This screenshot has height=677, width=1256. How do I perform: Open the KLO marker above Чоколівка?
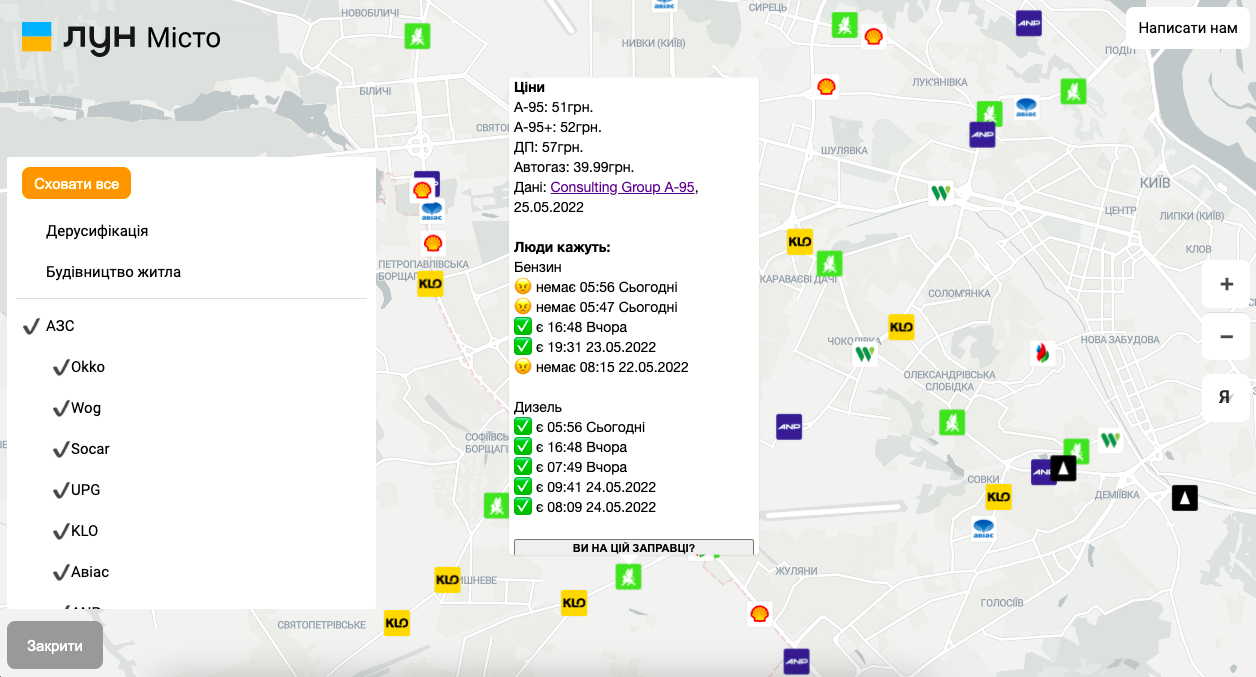[x=901, y=327]
